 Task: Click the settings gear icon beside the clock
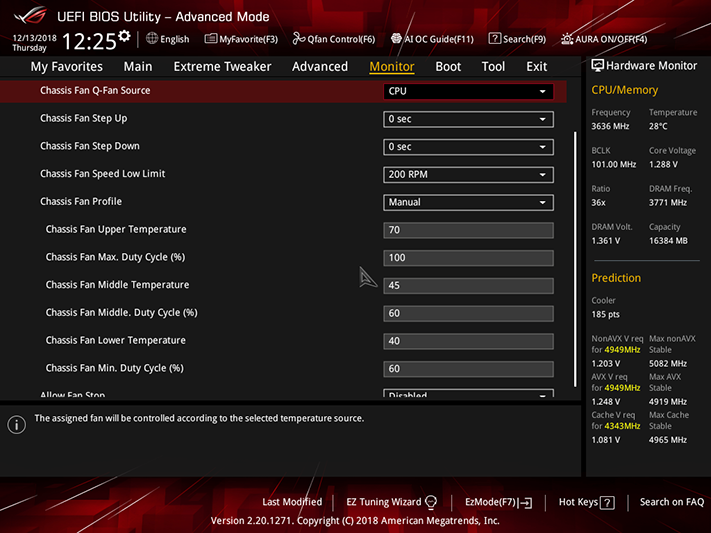click(x=124, y=36)
